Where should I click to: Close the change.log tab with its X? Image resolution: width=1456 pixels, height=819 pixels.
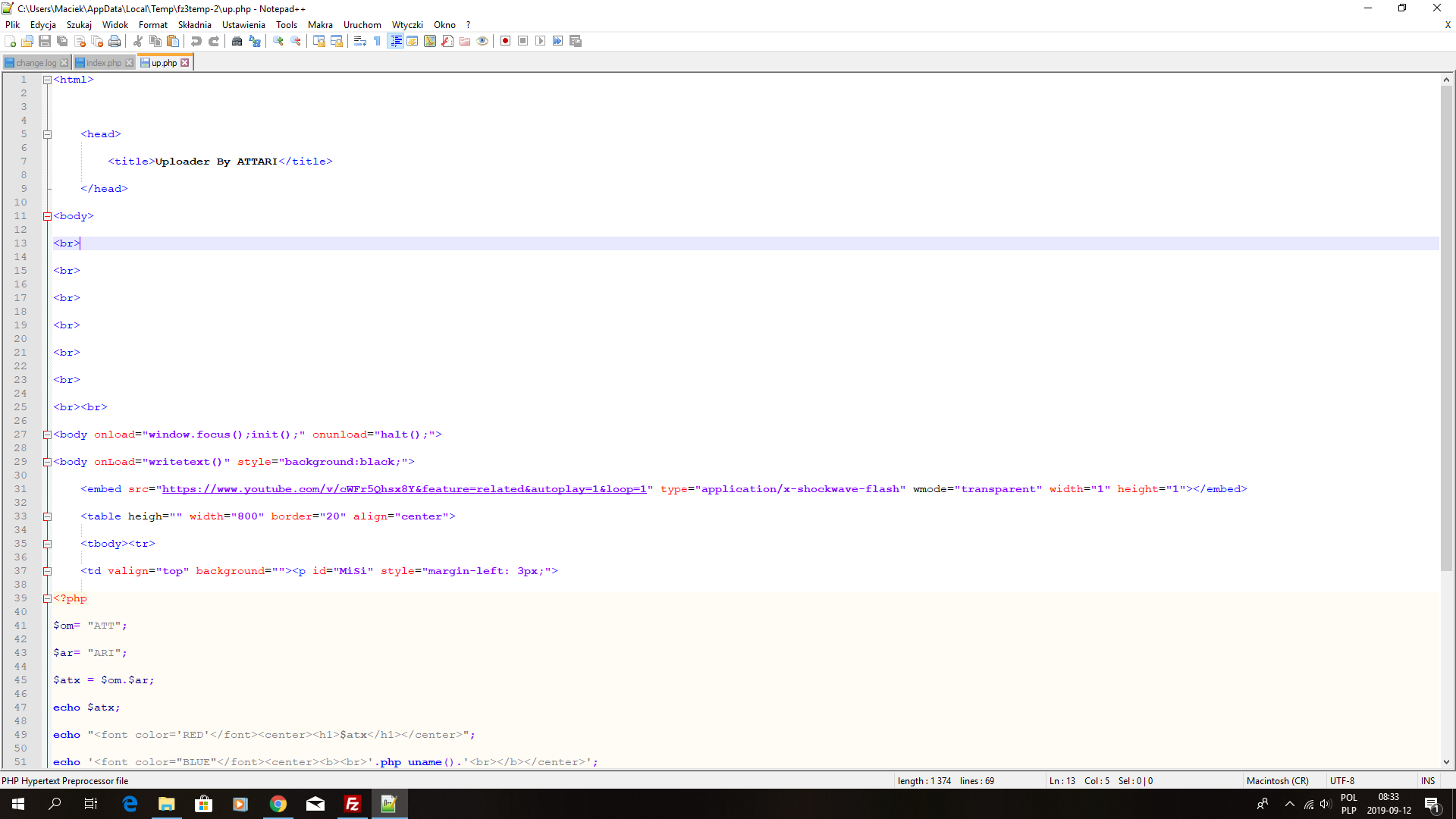click(64, 63)
